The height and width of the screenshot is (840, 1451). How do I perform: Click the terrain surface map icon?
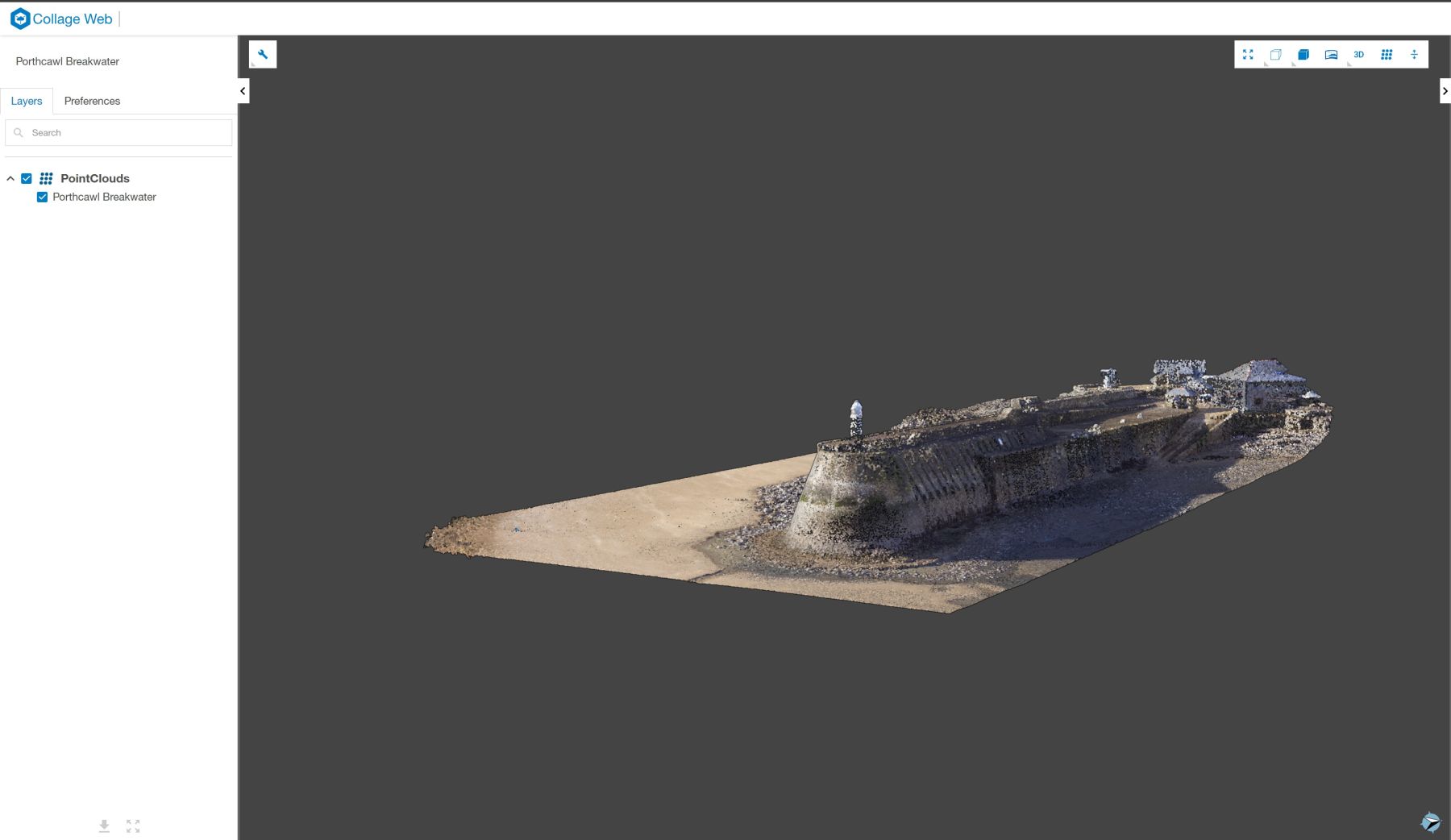tap(1331, 54)
